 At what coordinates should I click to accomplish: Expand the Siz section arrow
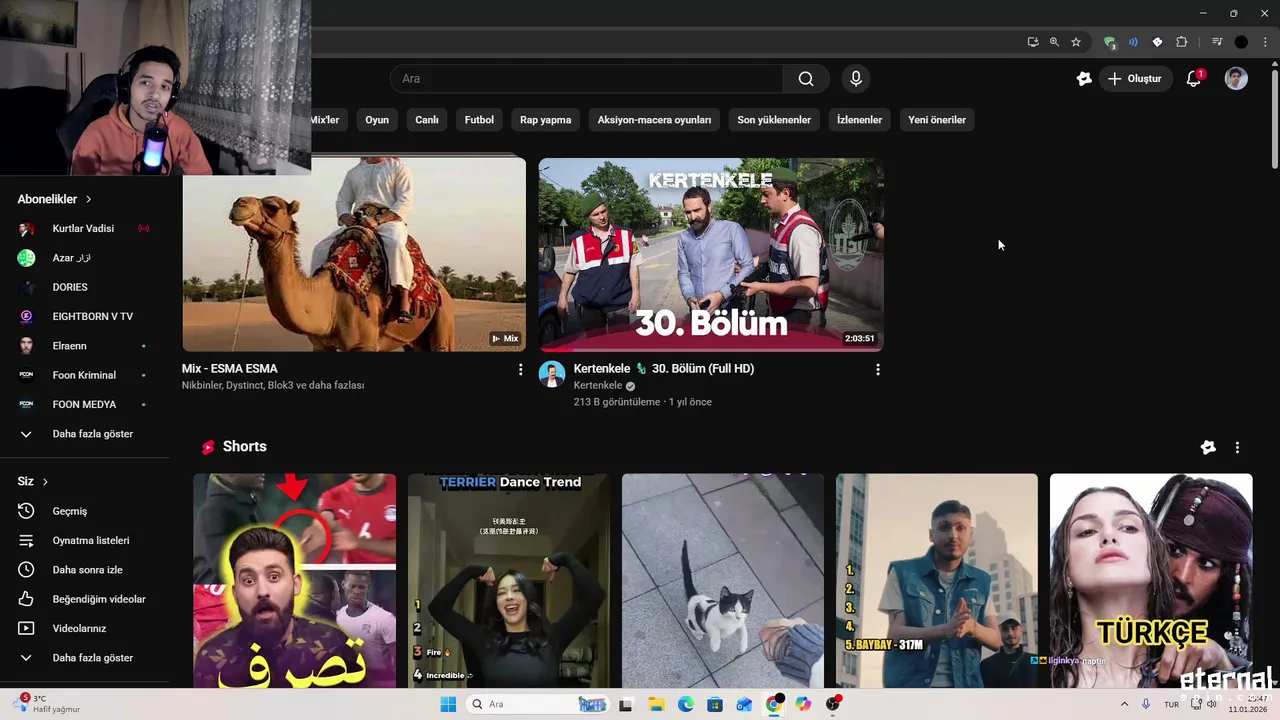[x=45, y=482]
